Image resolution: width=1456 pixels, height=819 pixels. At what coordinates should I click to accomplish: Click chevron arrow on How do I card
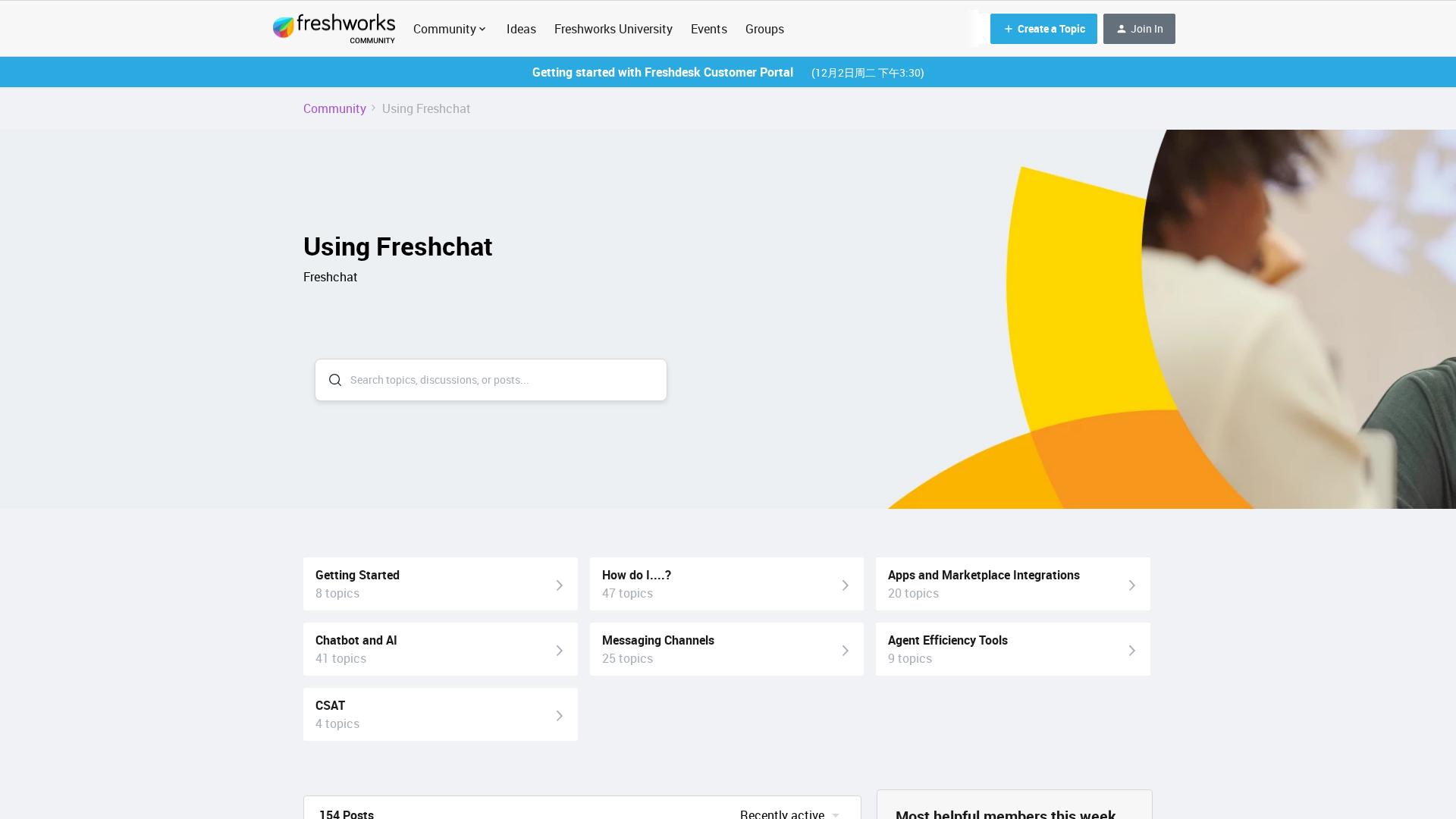(845, 585)
